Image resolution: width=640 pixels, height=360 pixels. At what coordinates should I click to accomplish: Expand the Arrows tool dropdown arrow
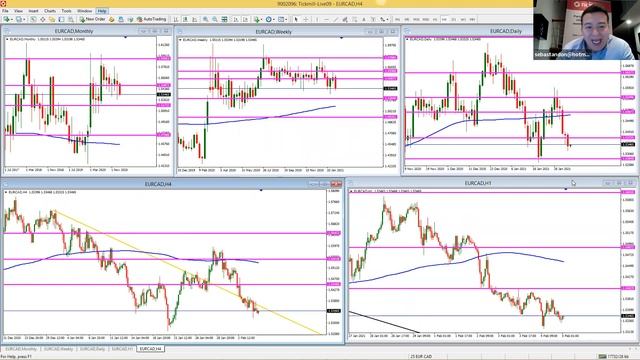pyautogui.click(x=387, y=19)
